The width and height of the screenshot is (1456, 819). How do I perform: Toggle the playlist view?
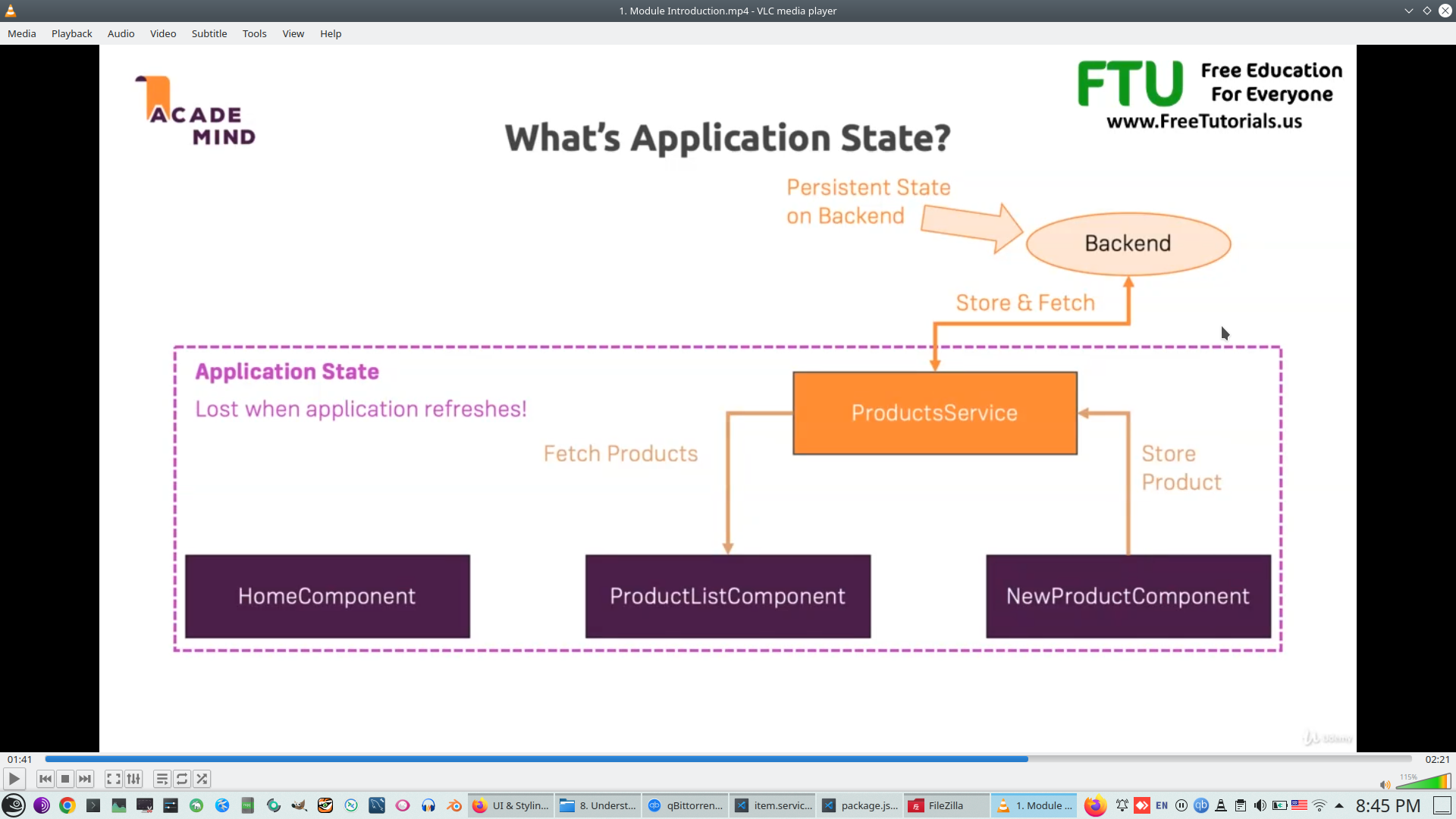[162, 779]
